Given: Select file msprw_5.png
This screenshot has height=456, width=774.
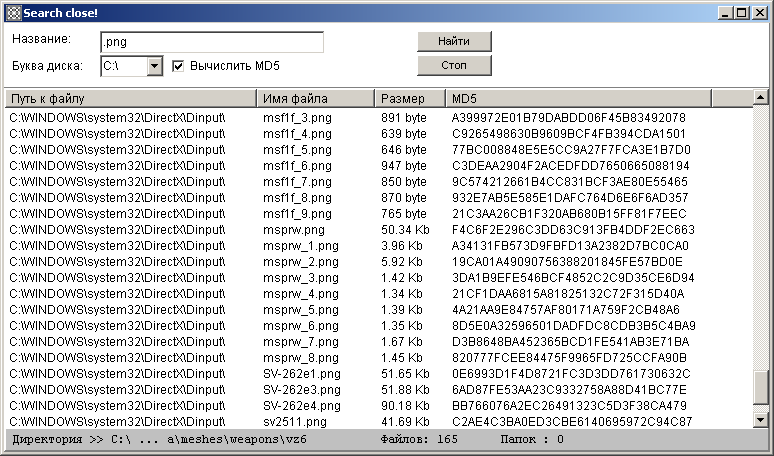Looking at the screenshot, I should (x=301, y=310).
